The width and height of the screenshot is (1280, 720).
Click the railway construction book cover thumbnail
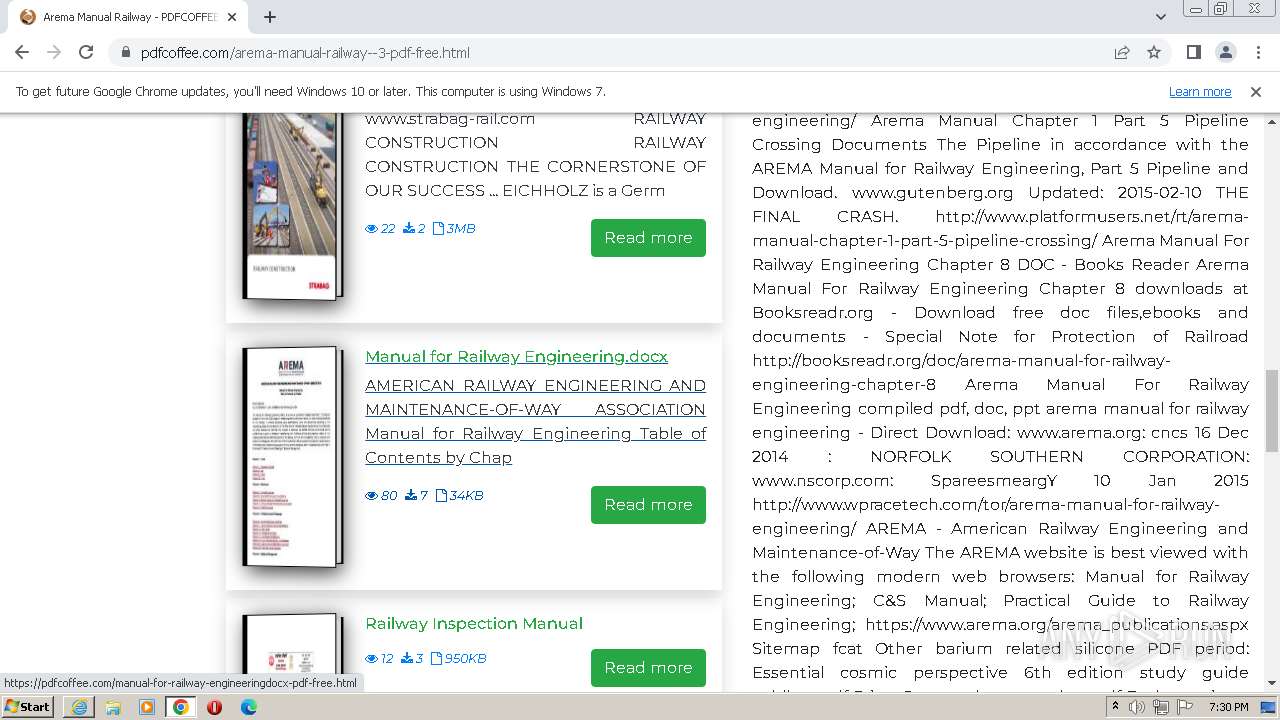pos(293,205)
